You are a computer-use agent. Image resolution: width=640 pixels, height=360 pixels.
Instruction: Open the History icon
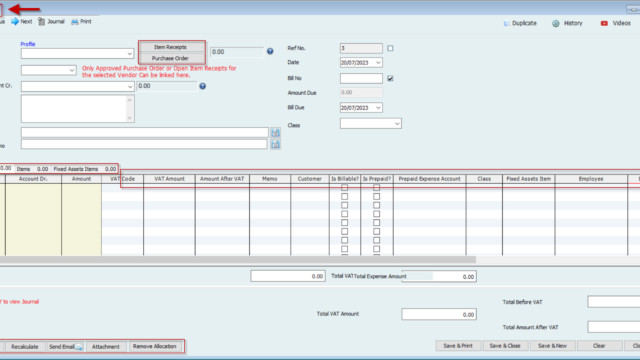(556, 23)
